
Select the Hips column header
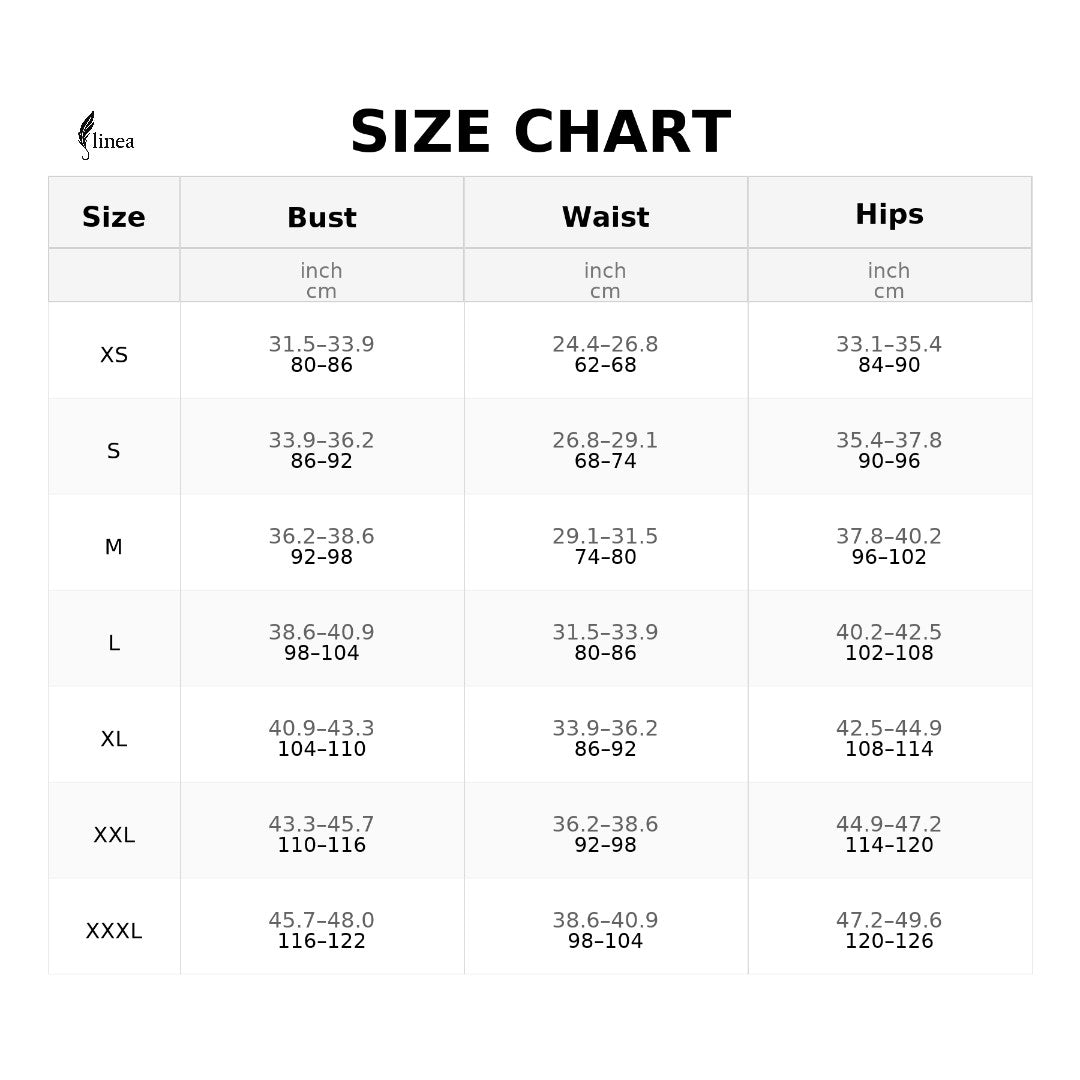pyautogui.click(x=889, y=214)
